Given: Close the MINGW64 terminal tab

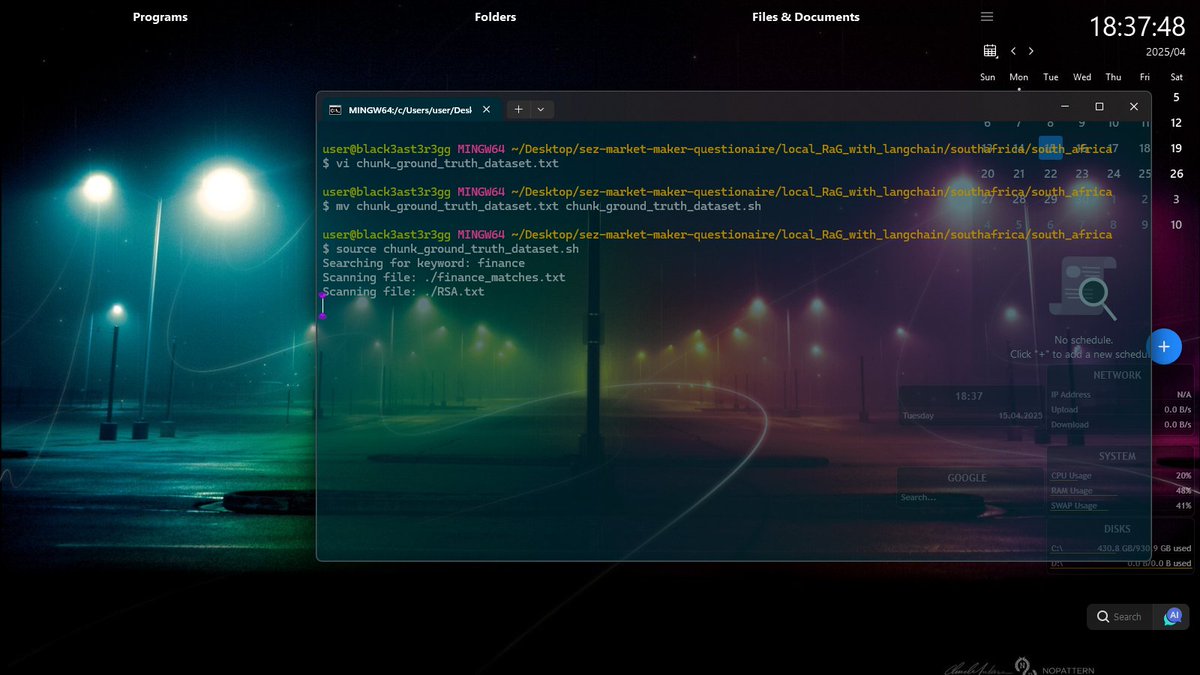Looking at the screenshot, I should click(487, 109).
